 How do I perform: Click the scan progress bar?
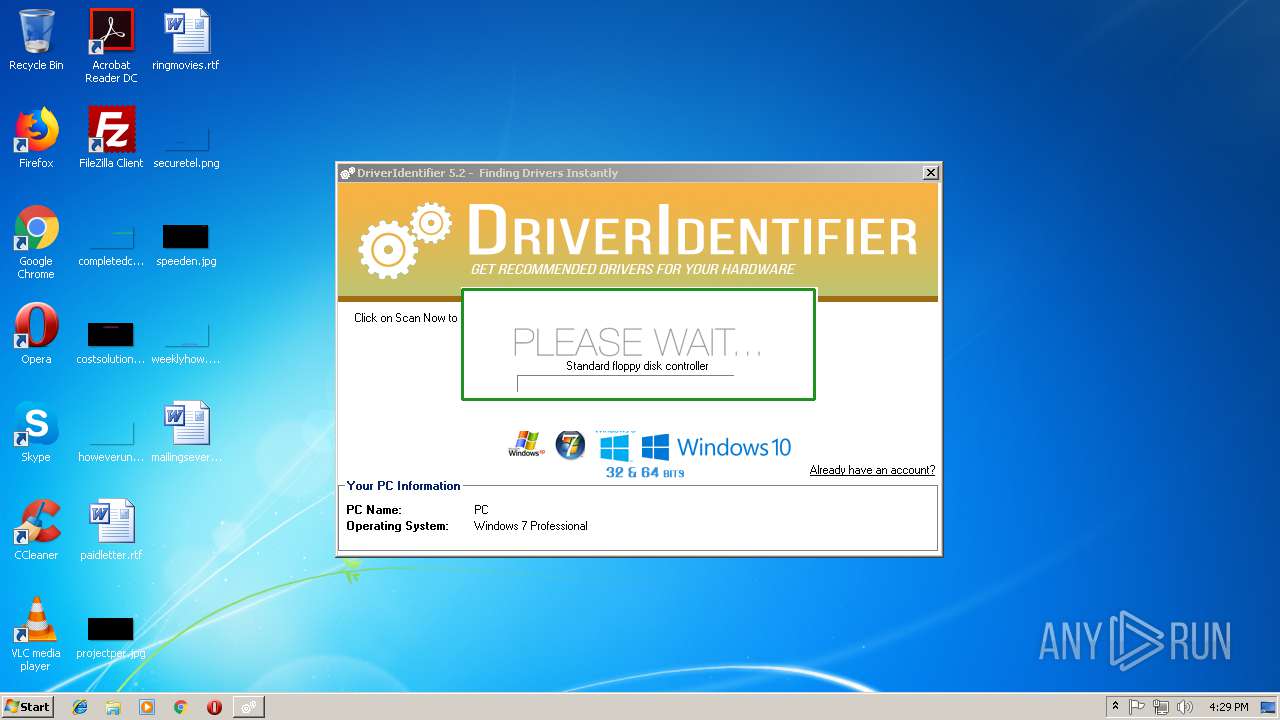click(x=625, y=383)
